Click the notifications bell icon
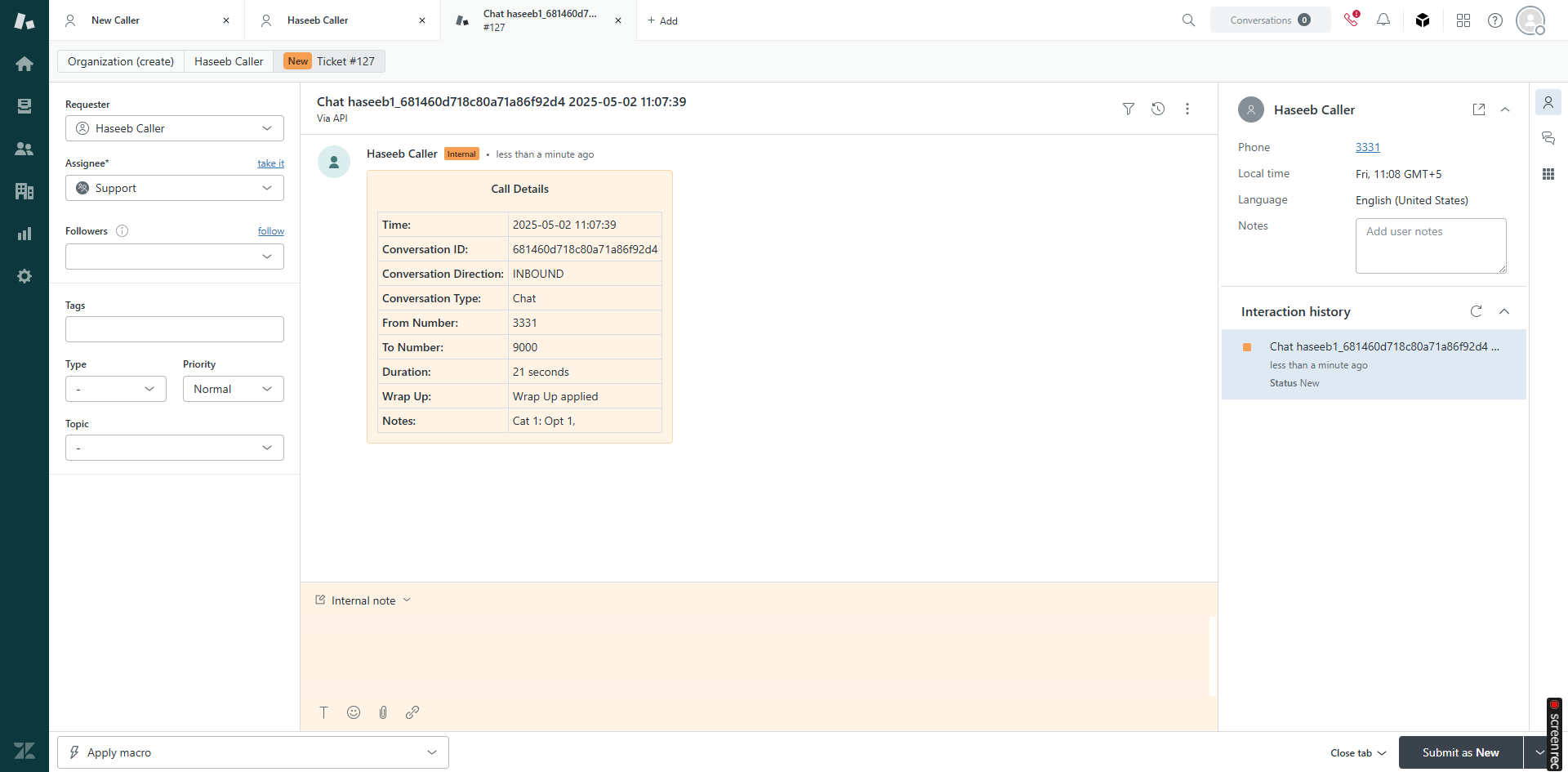The image size is (1568, 772). [x=1383, y=20]
